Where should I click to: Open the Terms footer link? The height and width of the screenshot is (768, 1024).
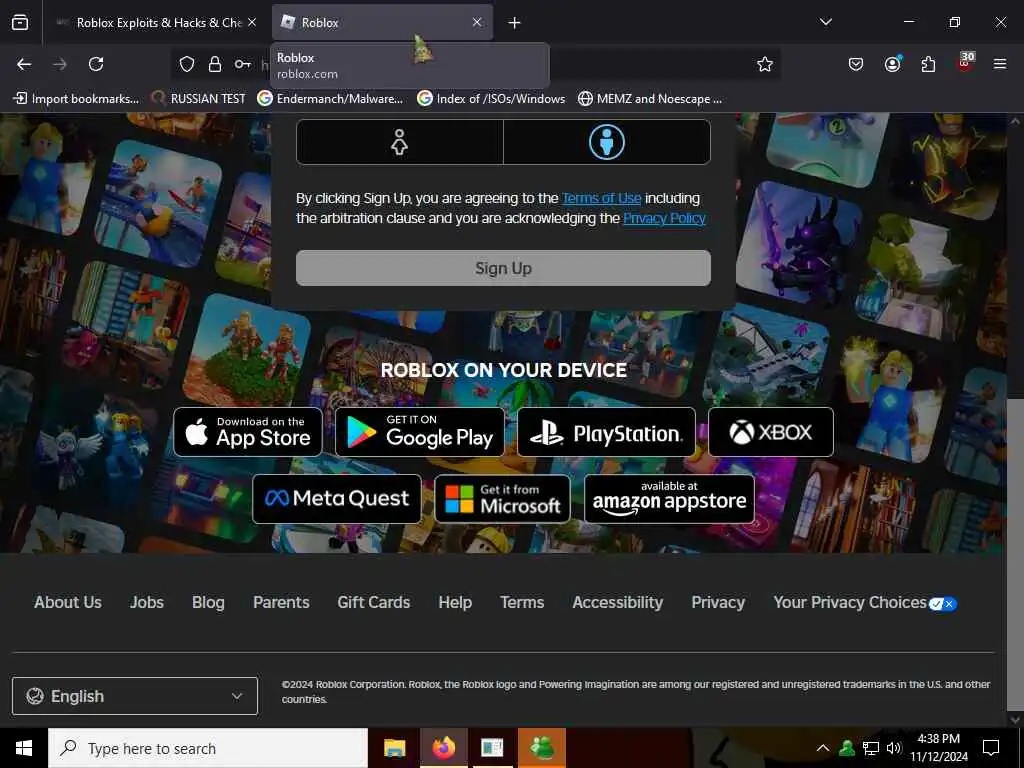(522, 602)
